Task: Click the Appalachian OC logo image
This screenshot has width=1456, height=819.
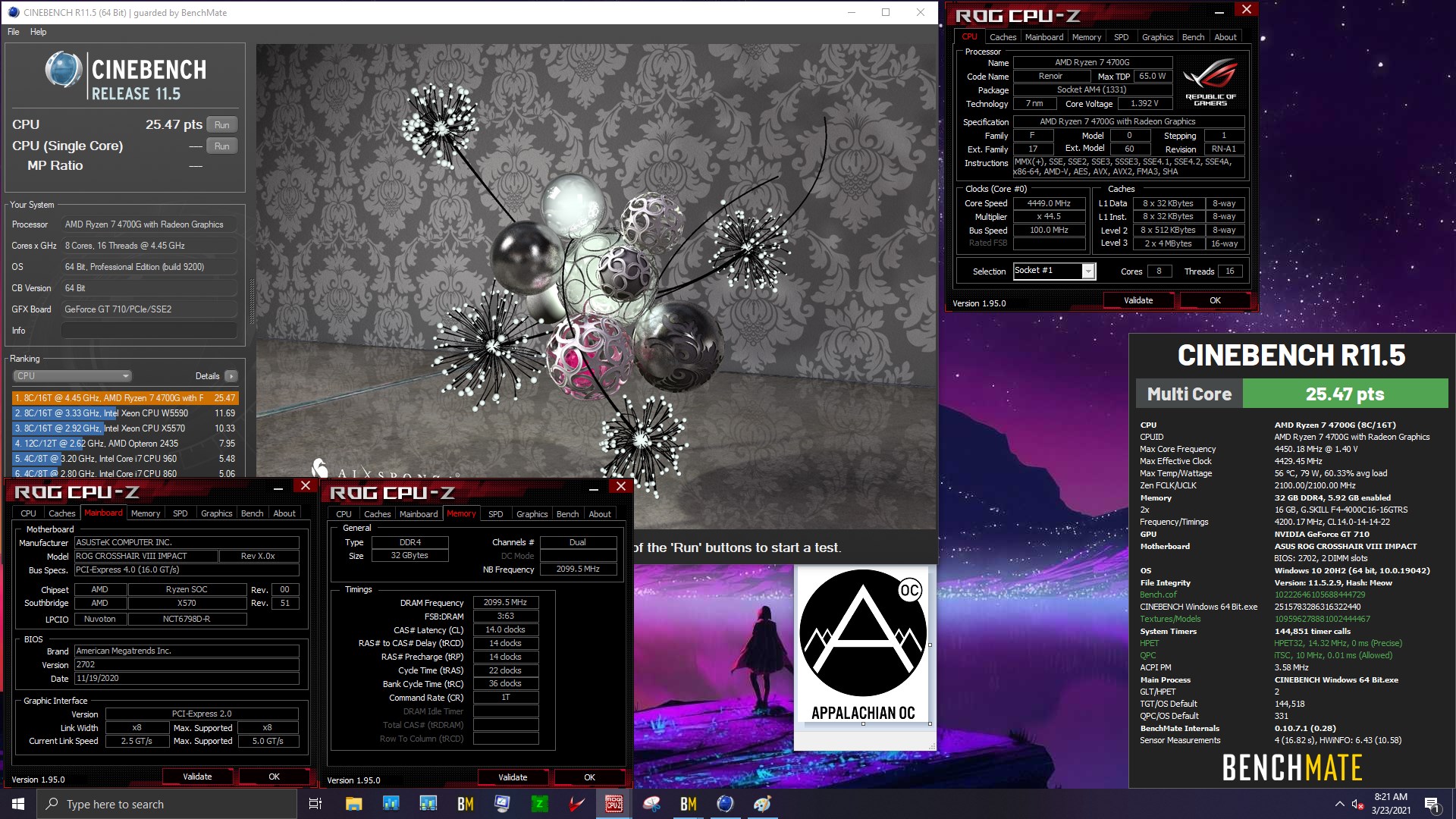Action: tap(864, 646)
